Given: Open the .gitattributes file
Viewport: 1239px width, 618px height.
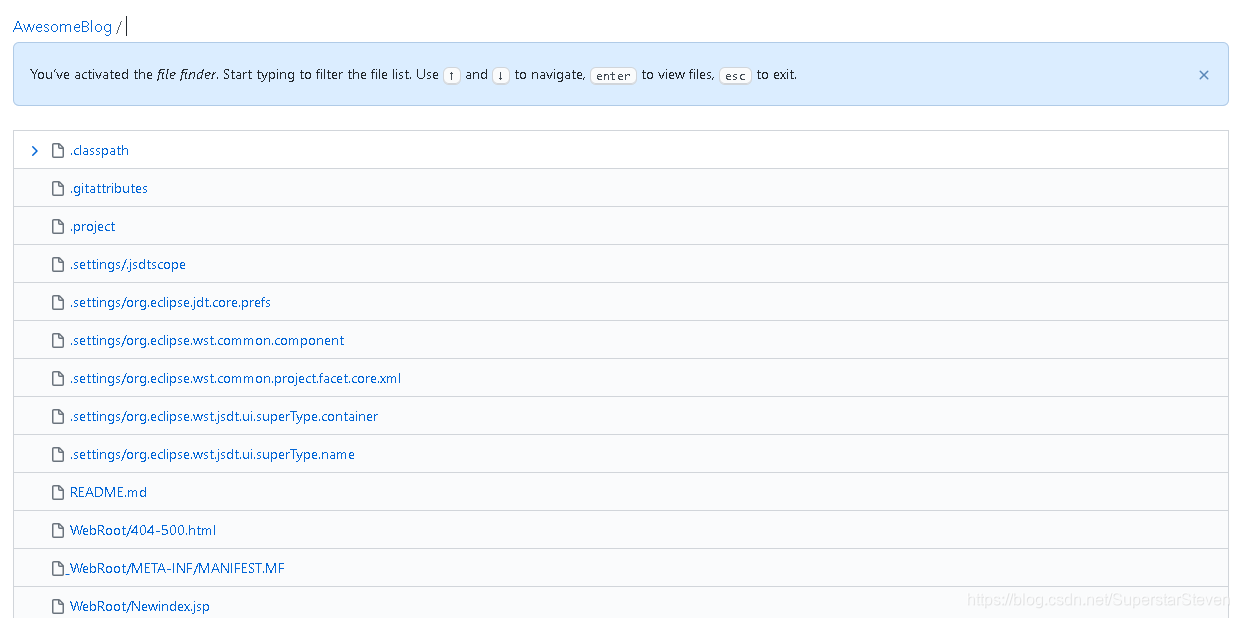Looking at the screenshot, I should [109, 189].
